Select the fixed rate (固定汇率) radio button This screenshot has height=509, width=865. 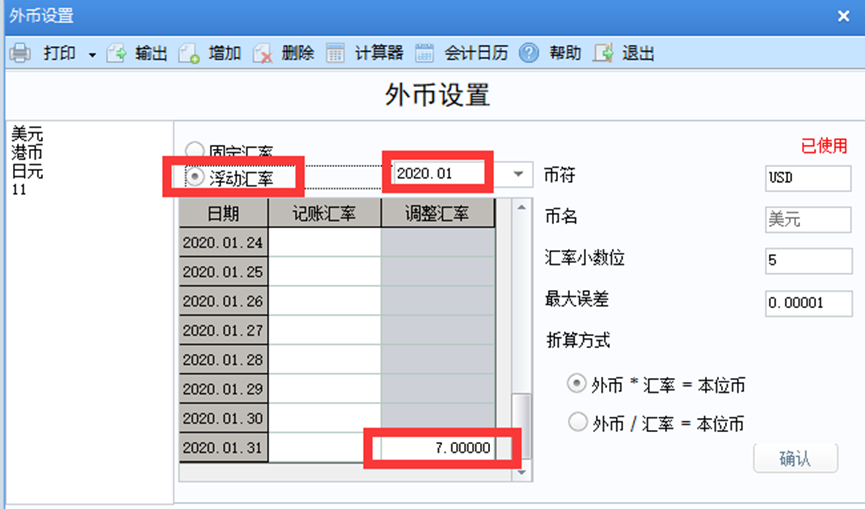tap(192, 151)
